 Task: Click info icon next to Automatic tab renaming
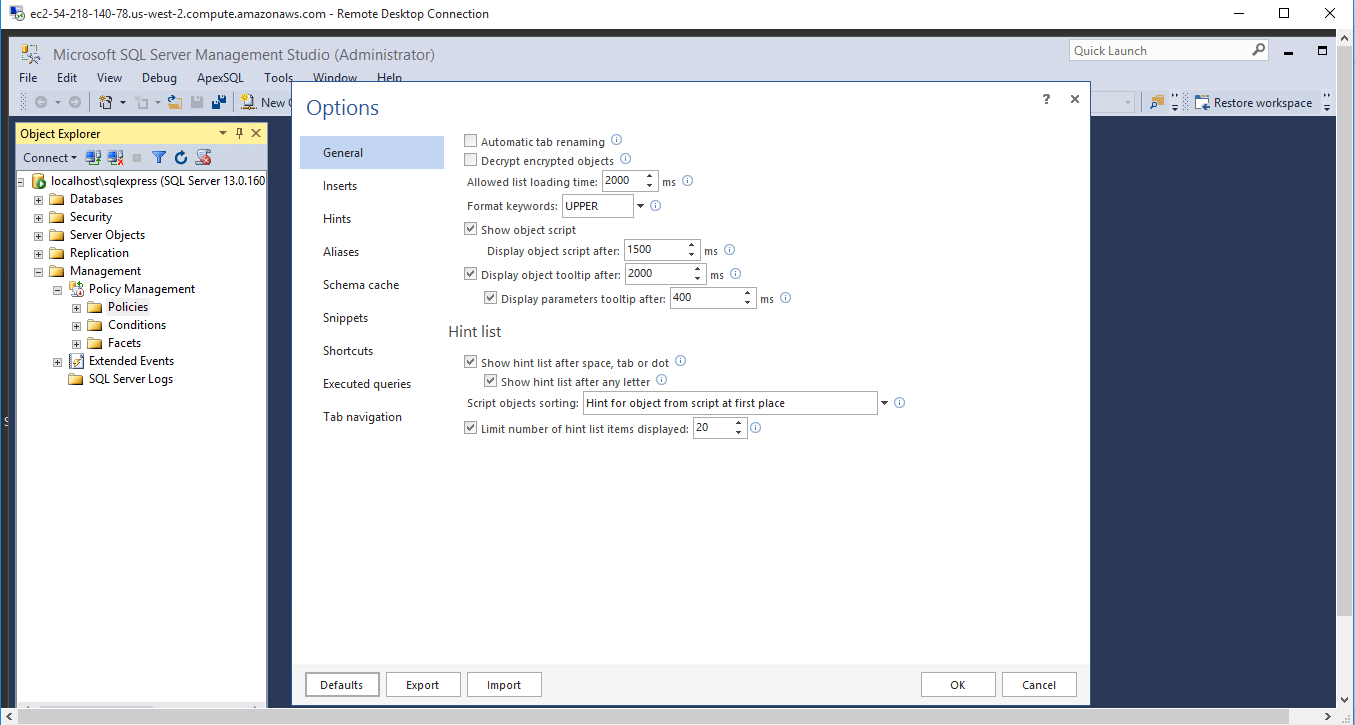click(616, 141)
